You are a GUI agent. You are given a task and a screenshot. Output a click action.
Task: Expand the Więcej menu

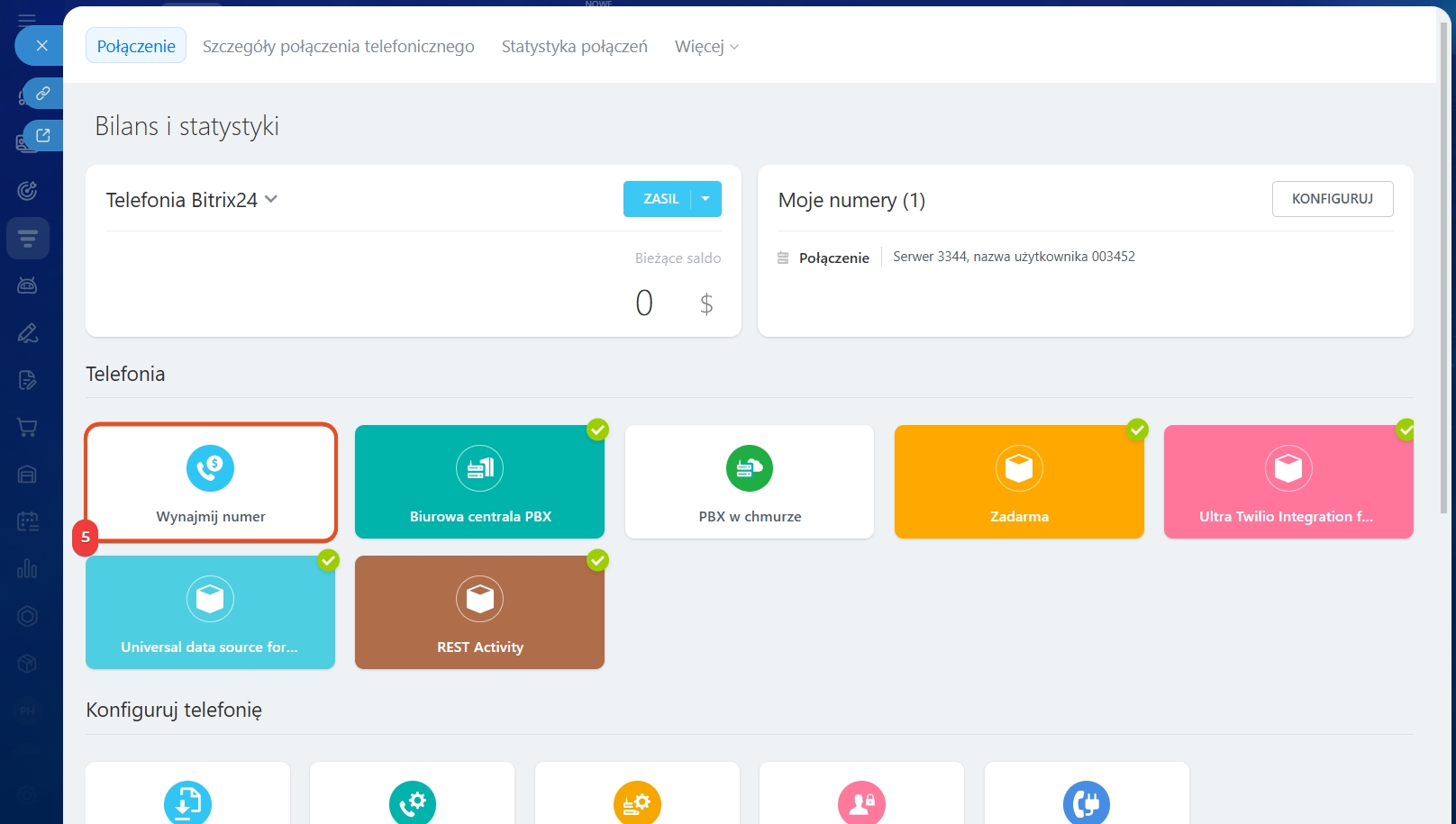tap(706, 47)
